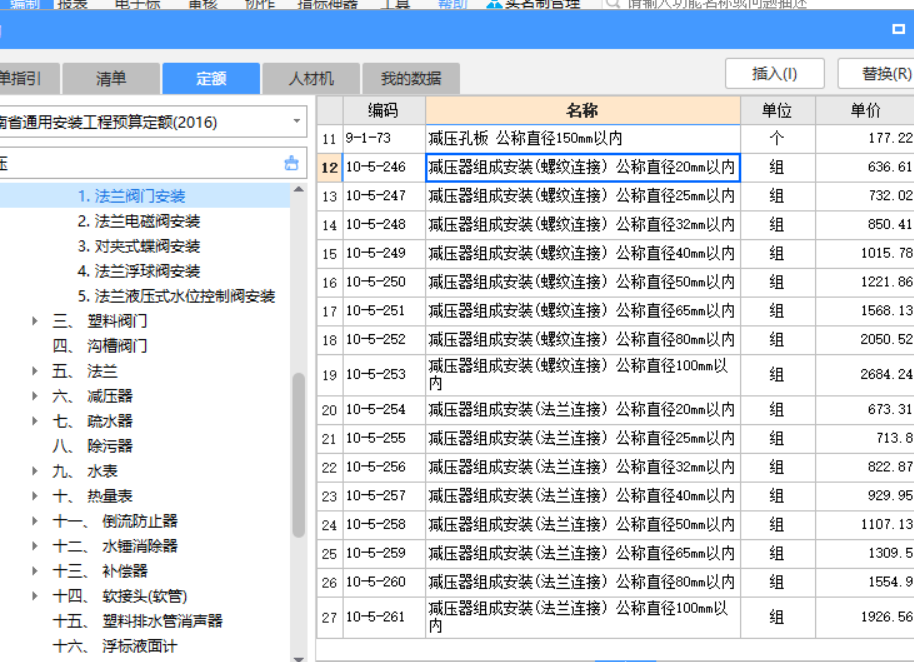Click code cell 10-5-251

pos(384,311)
